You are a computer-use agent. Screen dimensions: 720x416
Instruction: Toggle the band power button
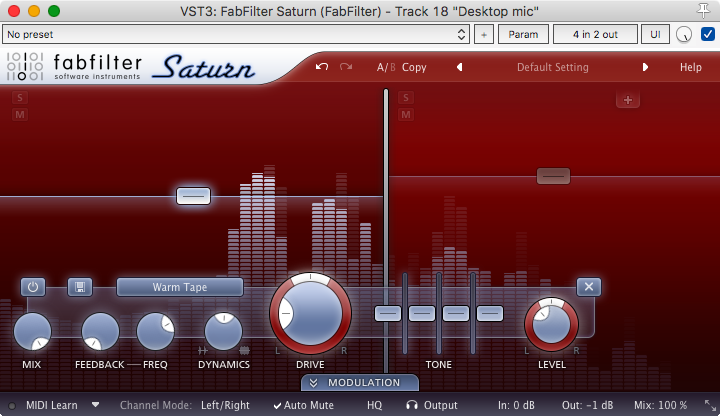click(x=33, y=287)
